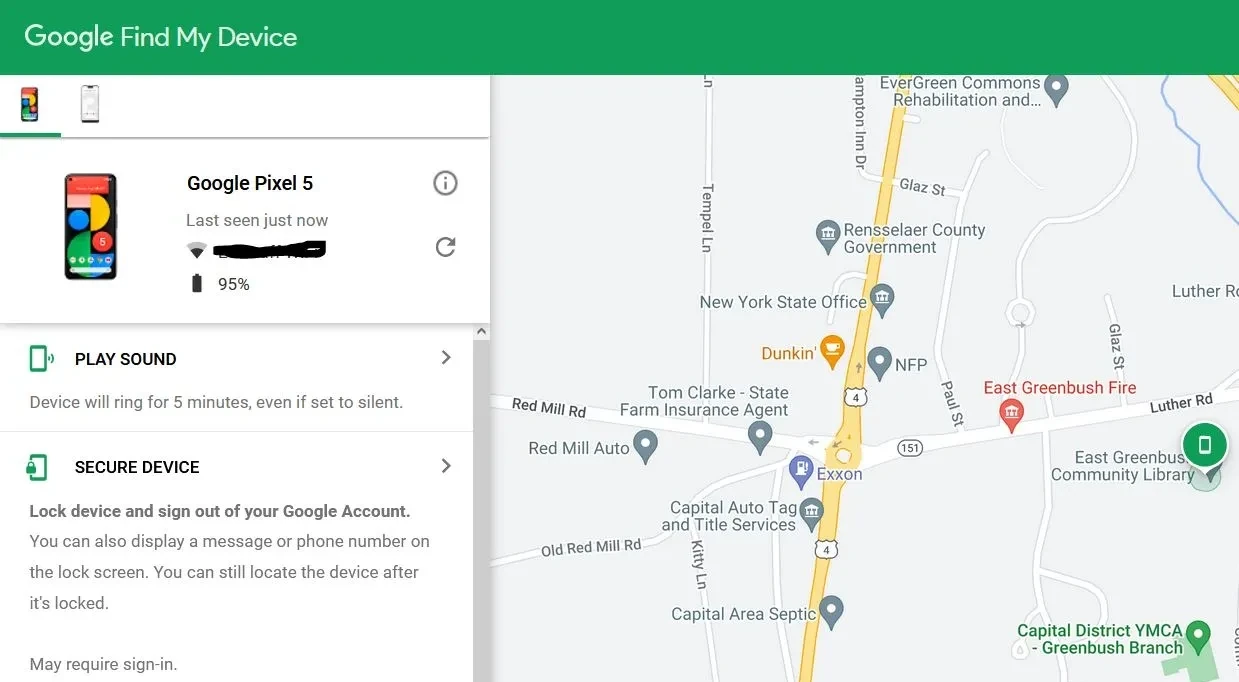
Task: Click the Red Mill Auto map pin
Action: 646,446
